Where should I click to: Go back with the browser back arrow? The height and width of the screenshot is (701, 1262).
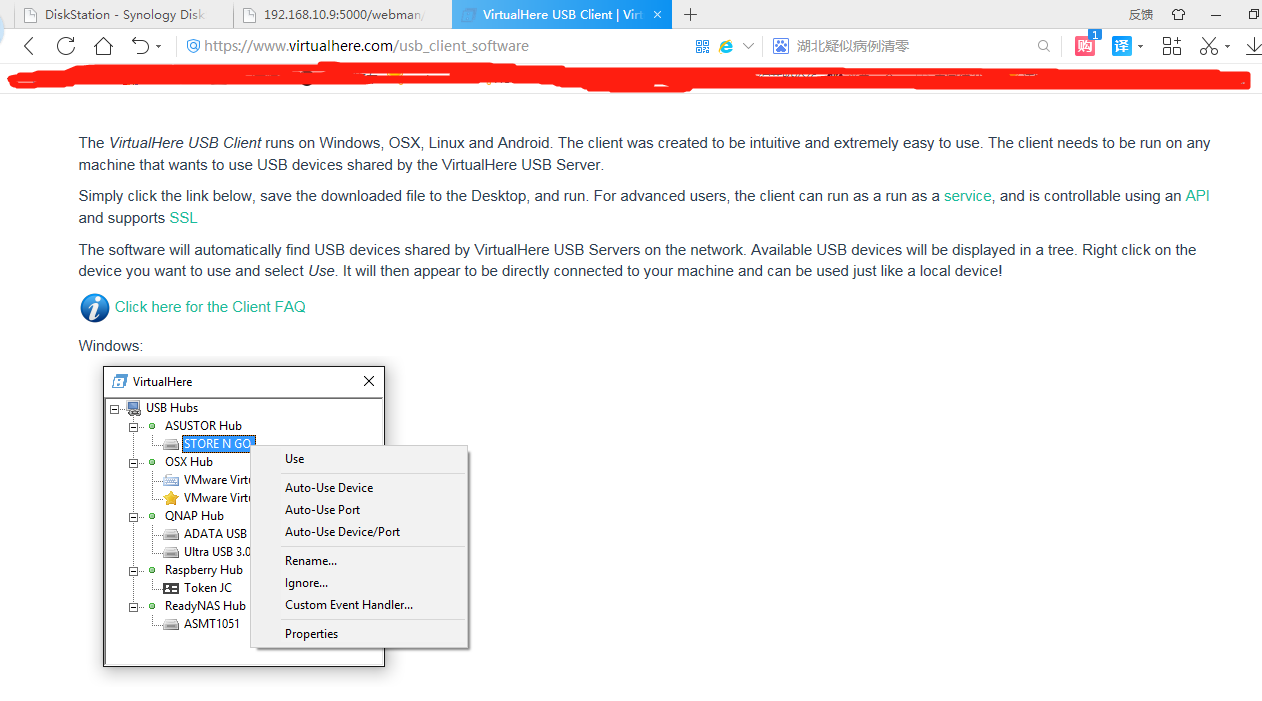[x=29, y=46]
